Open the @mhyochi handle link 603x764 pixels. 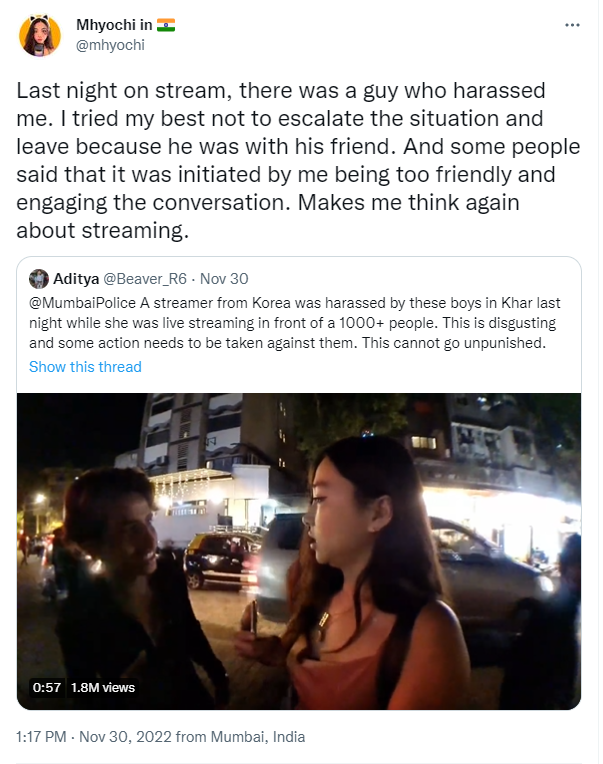[x=111, y=45]
